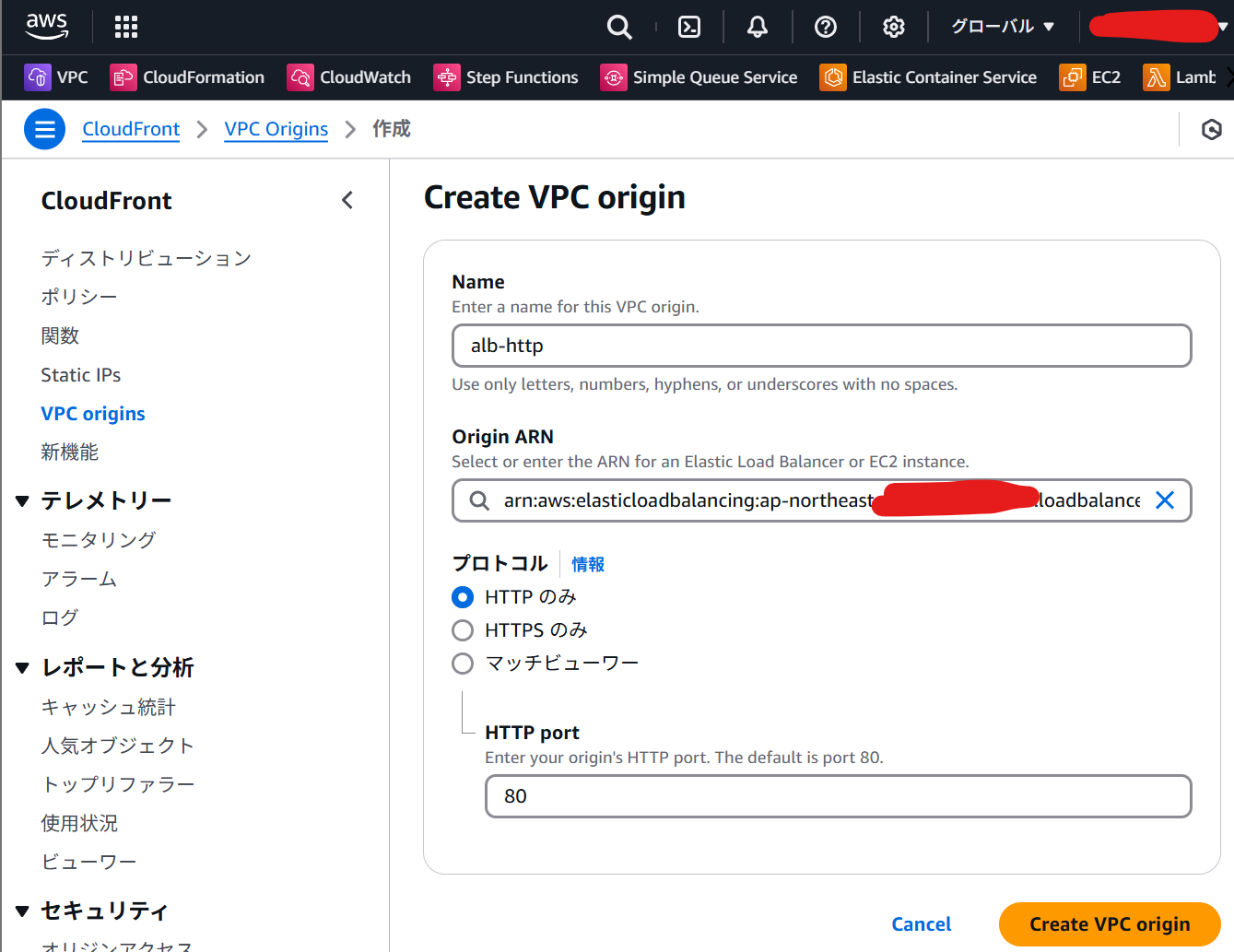Image resolution: width=1234 pixels, height=952 pixels.
Task: Open Static IPs in sidebar
Action: click(x=81, y=375)
